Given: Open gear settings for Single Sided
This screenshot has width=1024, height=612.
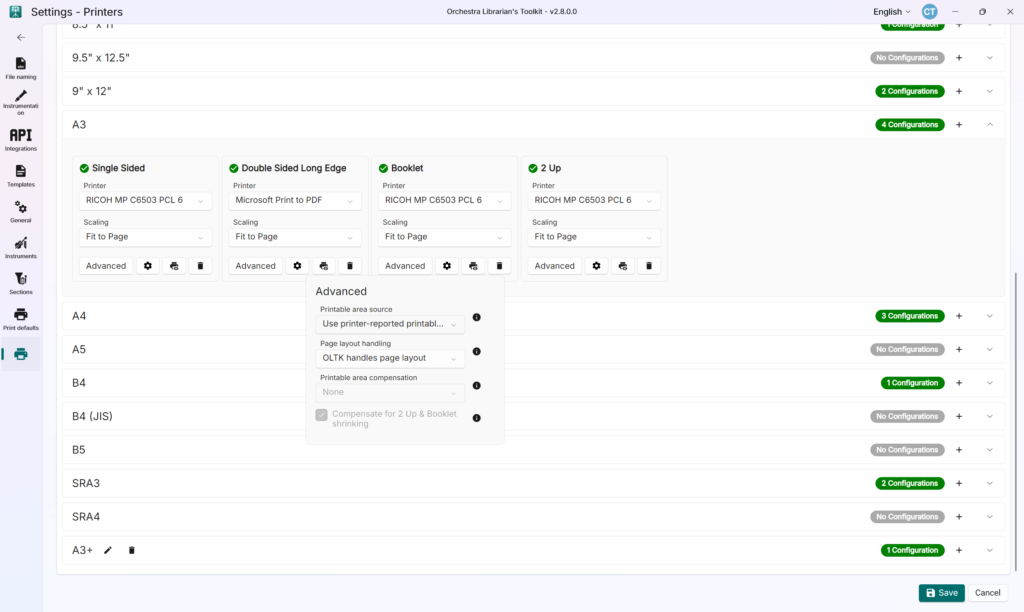Looking at the screenshot, I should point(148,266).
